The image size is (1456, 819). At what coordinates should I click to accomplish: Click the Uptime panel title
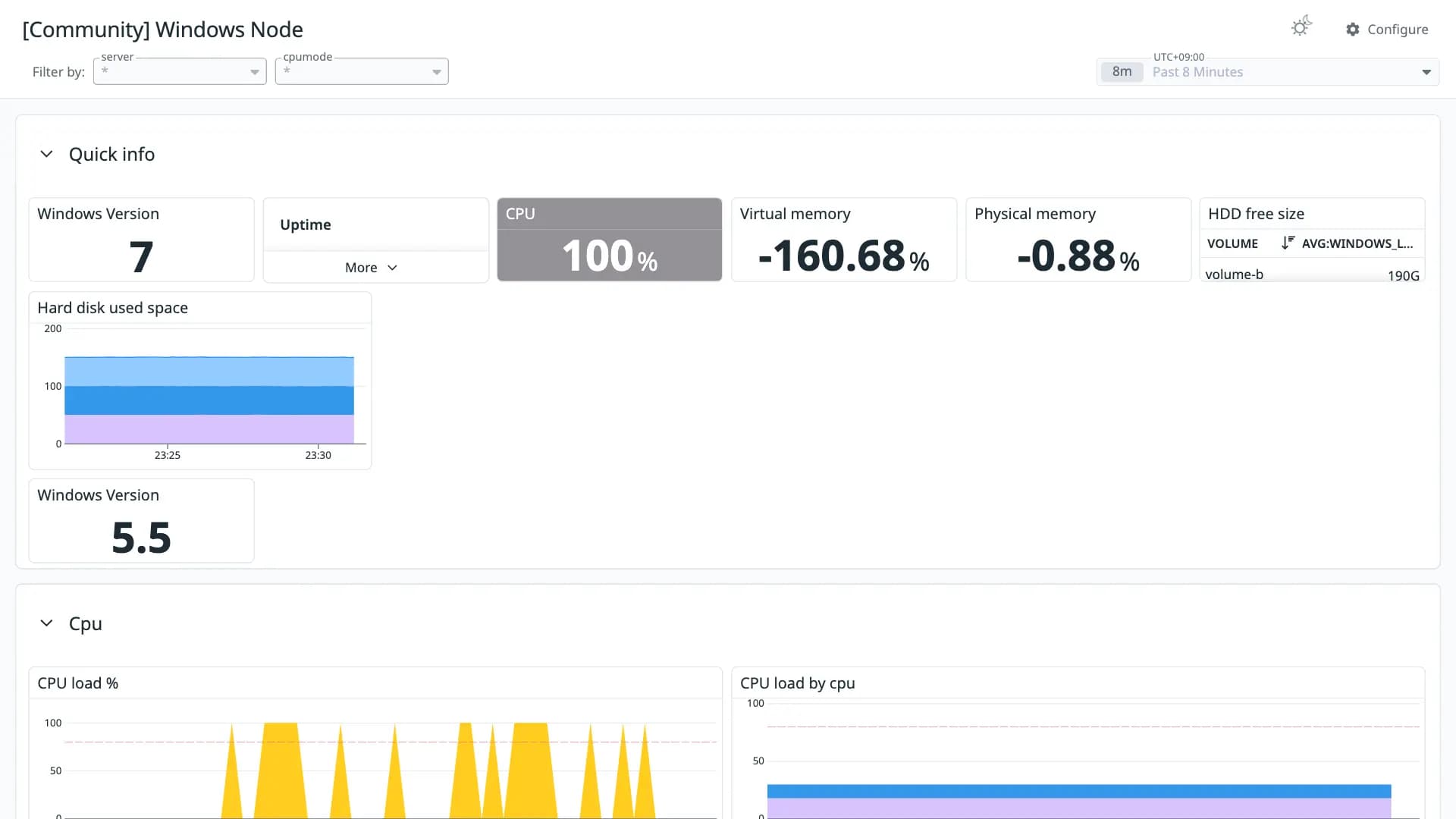(x=306, y=224)
